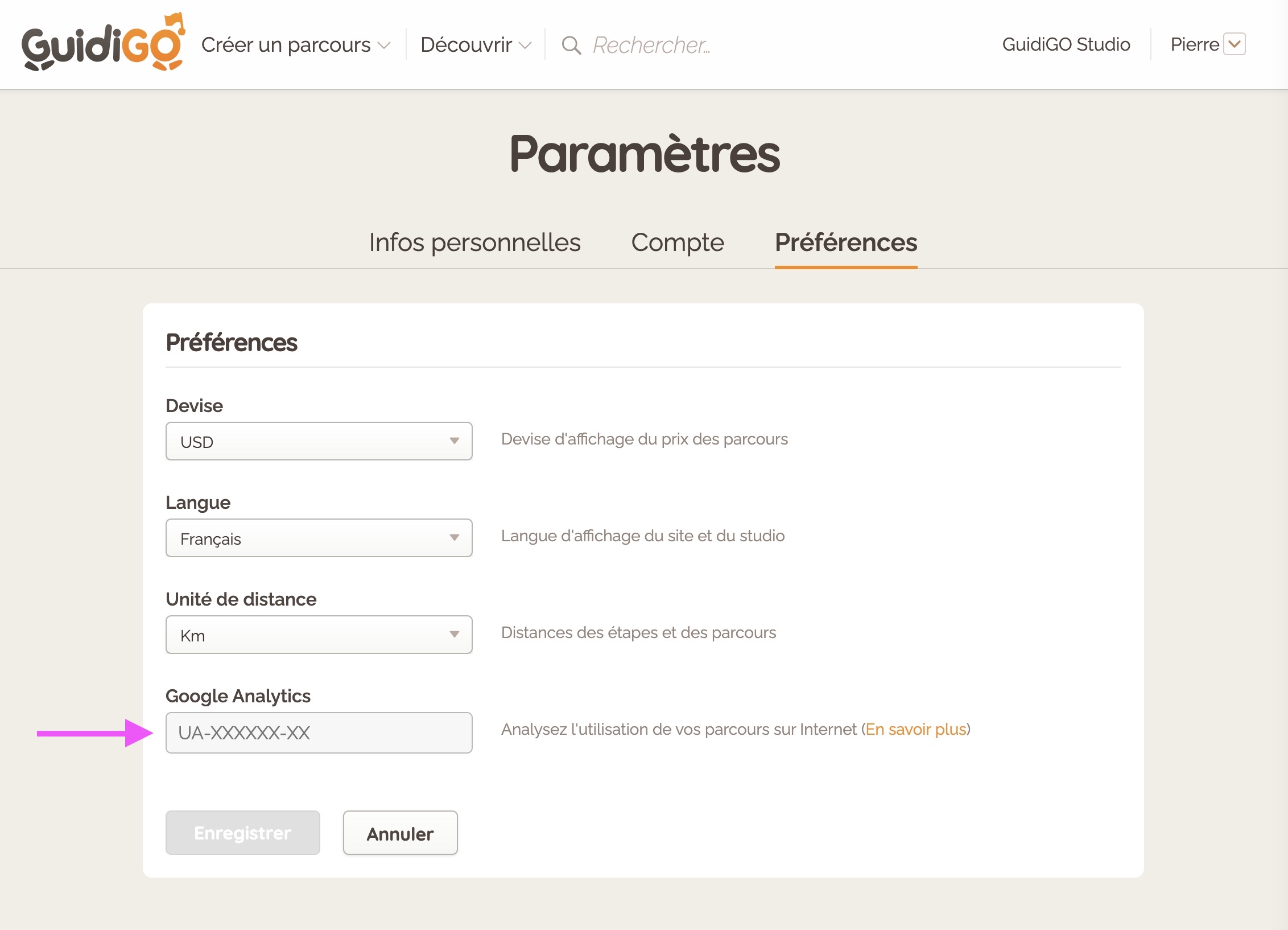Click the Pierre username in header
The height and width of the screenshot is (930, 1288).
[x=1194, y=44]
